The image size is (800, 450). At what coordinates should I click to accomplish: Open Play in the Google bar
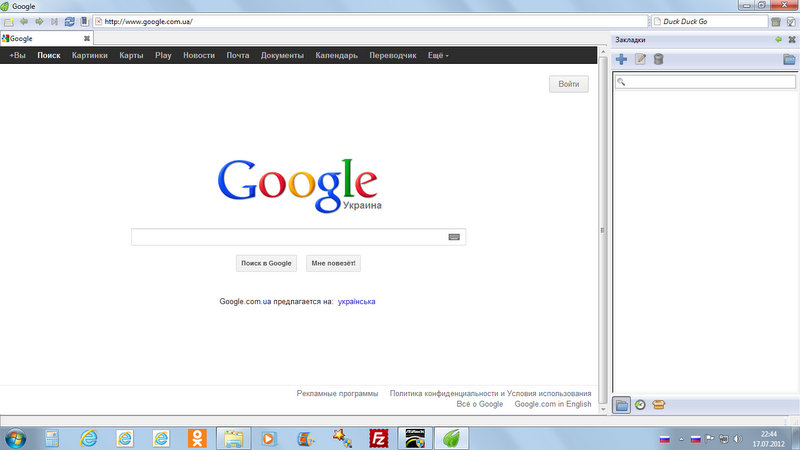click(163, 55)
